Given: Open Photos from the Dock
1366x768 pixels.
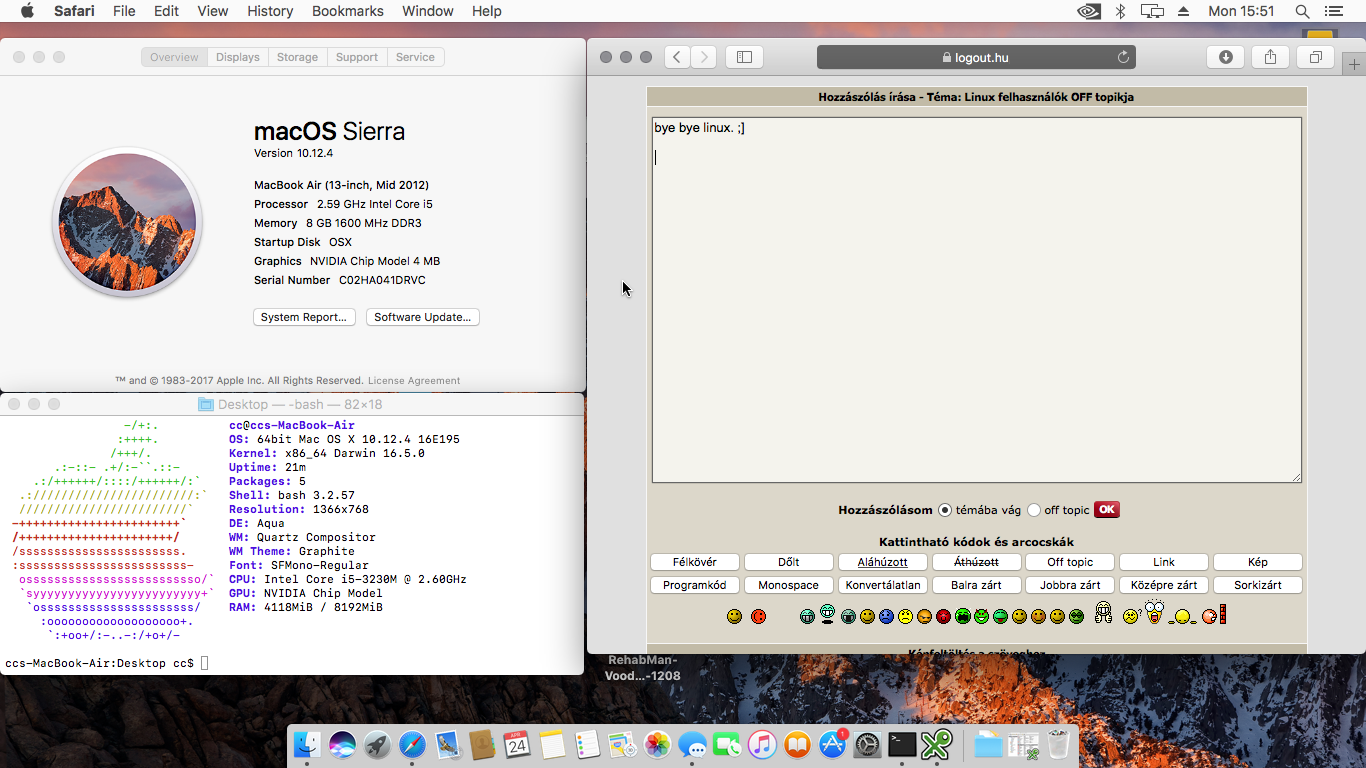Looking at the screenshot, I should click(x=657, y=744).
